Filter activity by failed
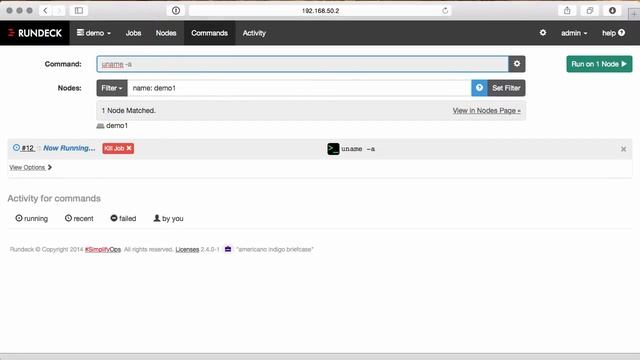The image size is (640, 360). coord(123,218)
